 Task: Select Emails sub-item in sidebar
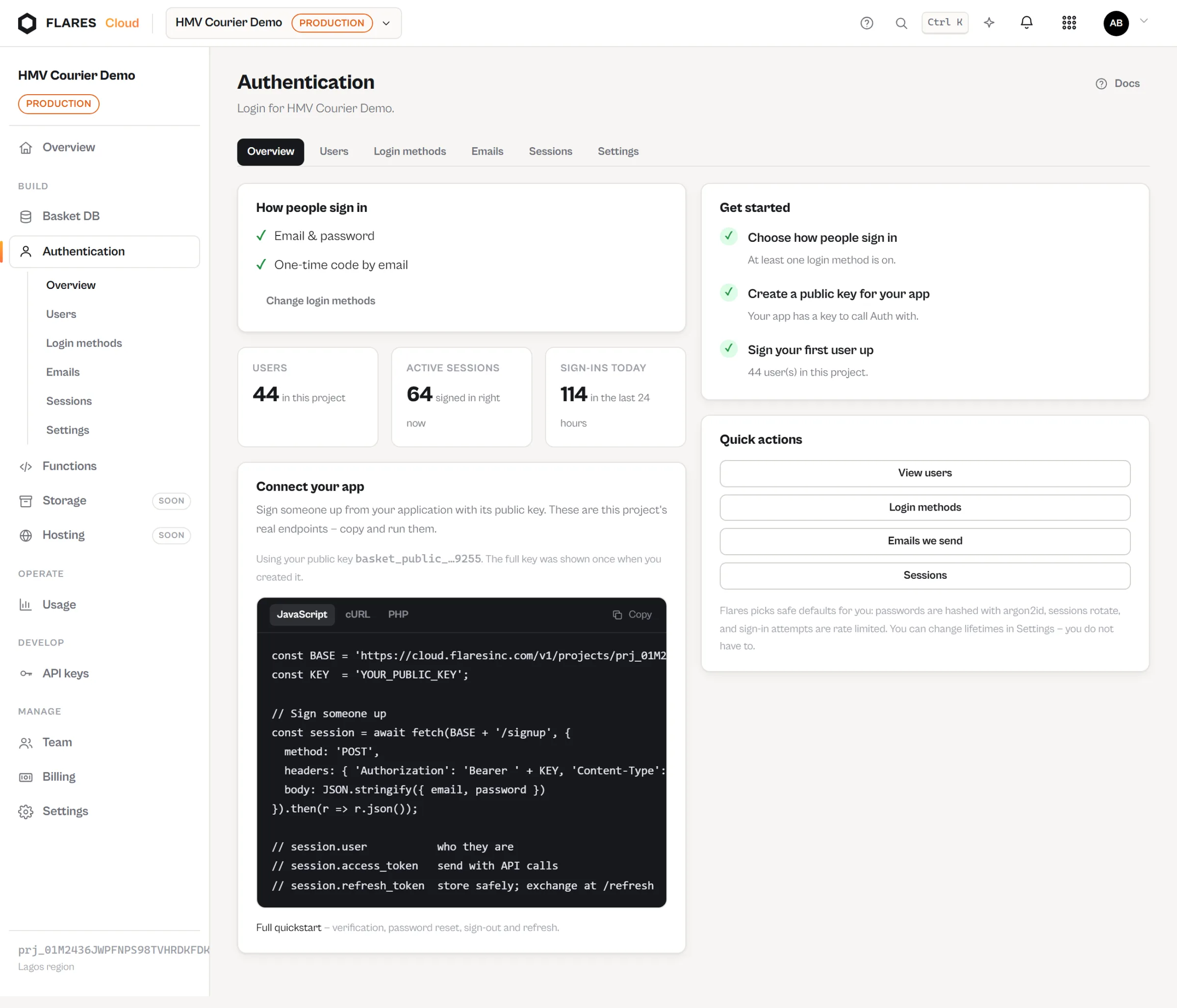[x=62, y=372]
